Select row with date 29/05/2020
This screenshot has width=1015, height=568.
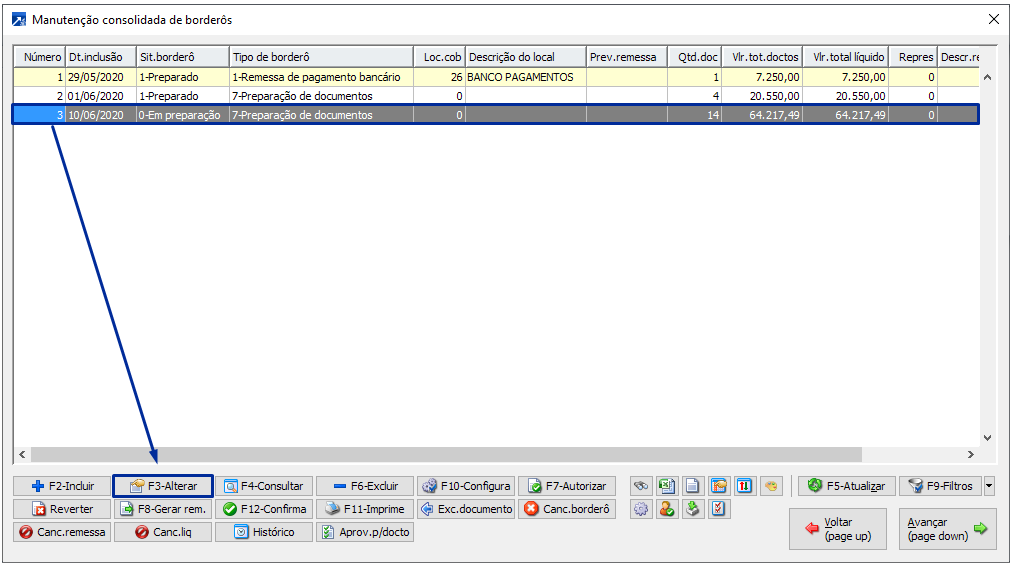pyautogui.click(x=496, y=77)
